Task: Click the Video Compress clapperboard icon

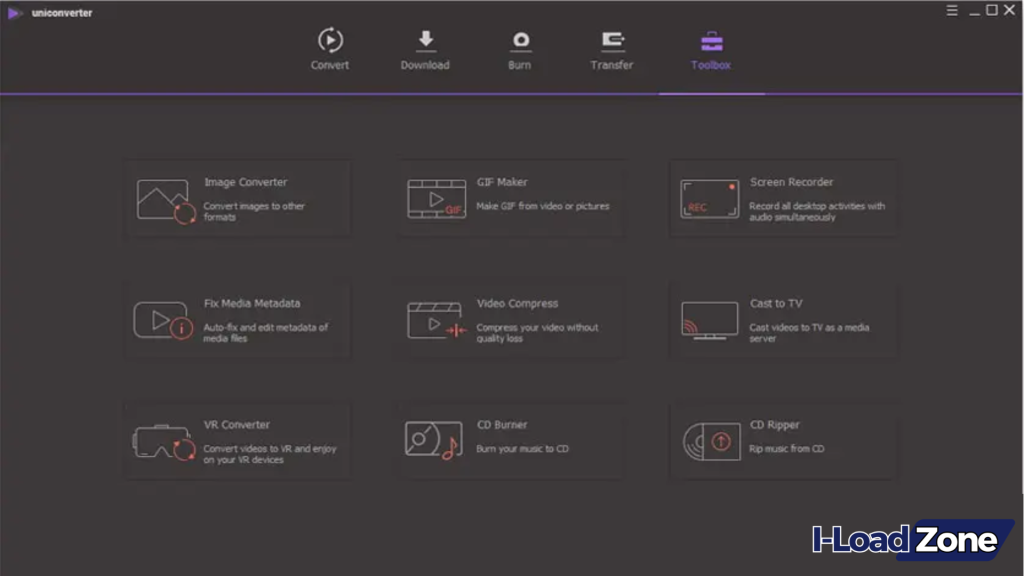Action: point(436,320)
